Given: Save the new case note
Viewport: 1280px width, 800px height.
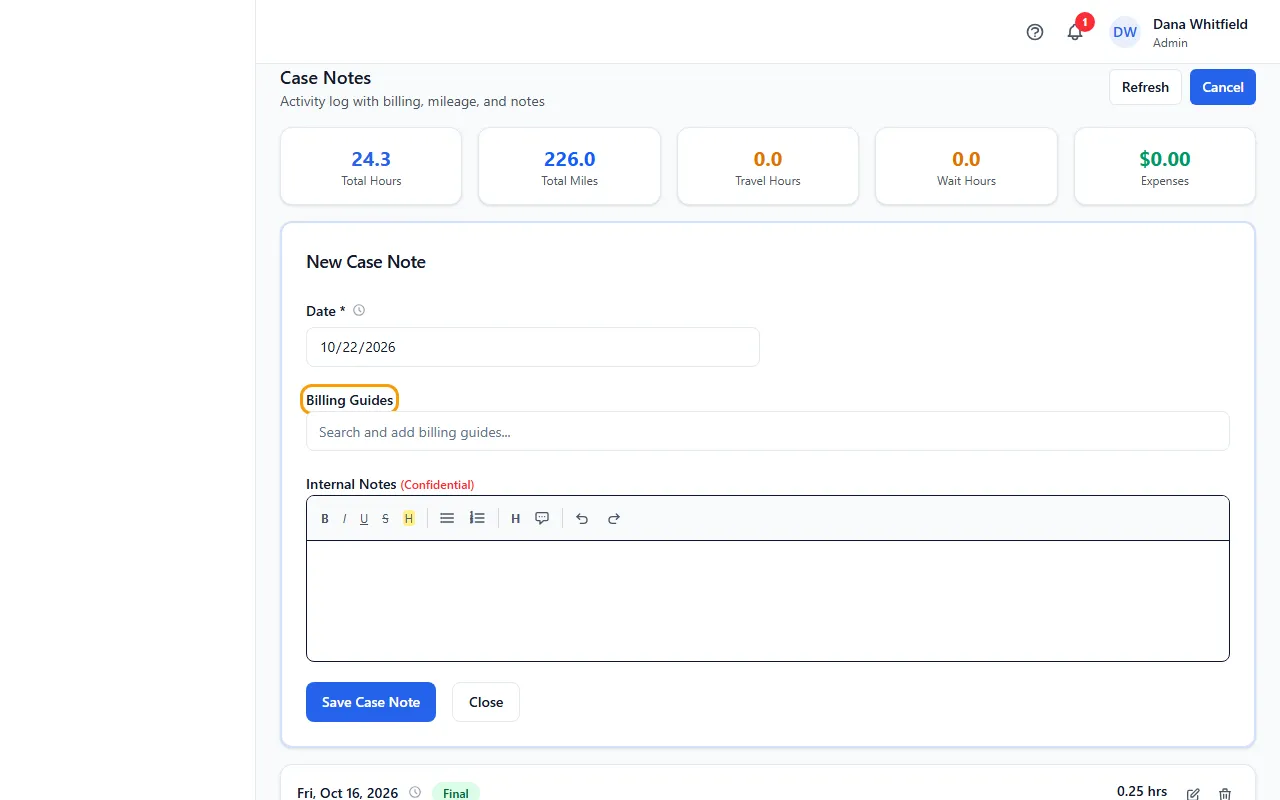Looking at the screenshot, I should [x=371, y=702].
